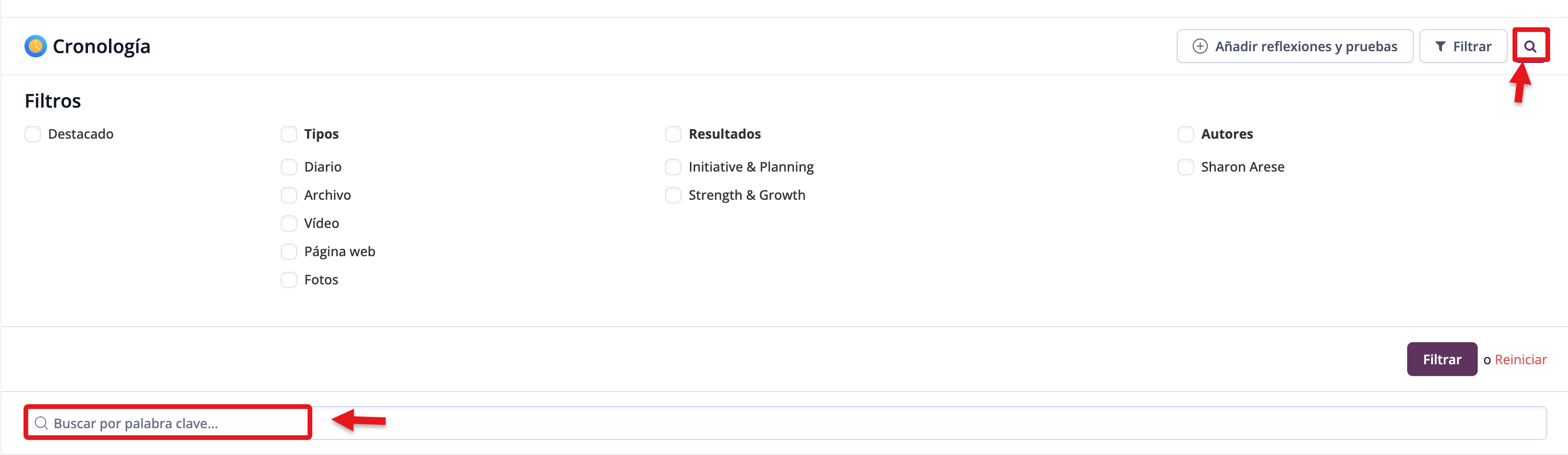The width and height of the screenshot is (1568, 455).
Task: Check the Página web filter
Action: 289,251
